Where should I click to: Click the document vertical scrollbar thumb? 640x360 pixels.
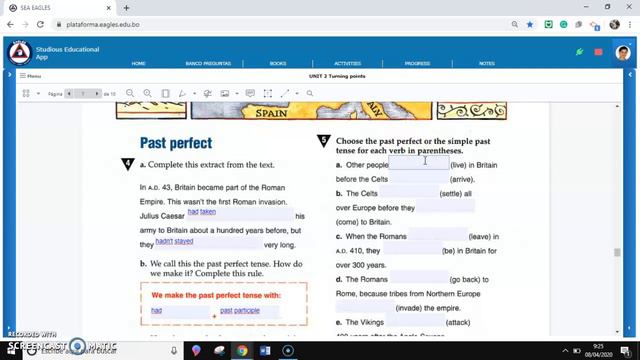pyautogui.click(x=617, y=253)
